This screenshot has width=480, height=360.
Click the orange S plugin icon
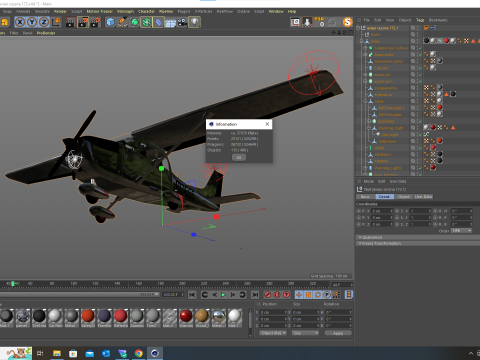348,22
